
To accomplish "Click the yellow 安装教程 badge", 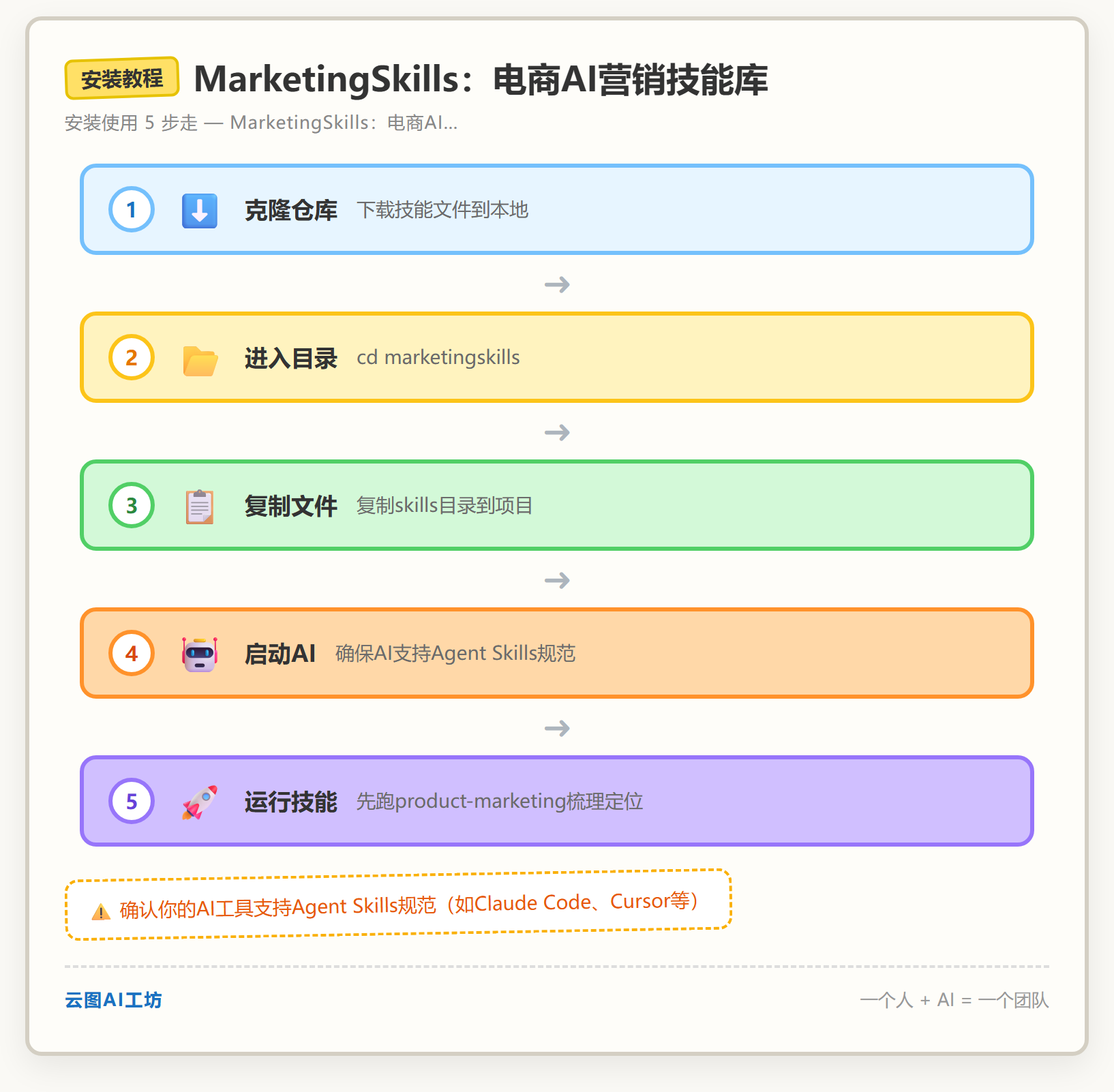I will tap(122, 78).
